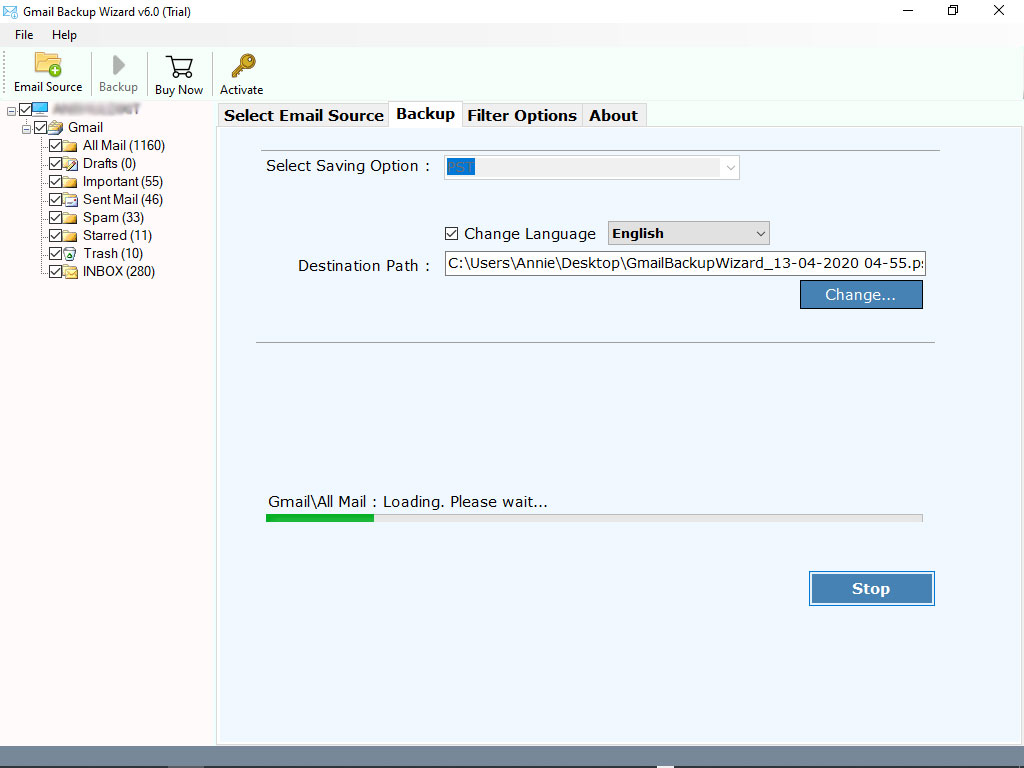Minimize the Gmail Backup Wizard window
1024x768 pixels.
click(908, 10)
